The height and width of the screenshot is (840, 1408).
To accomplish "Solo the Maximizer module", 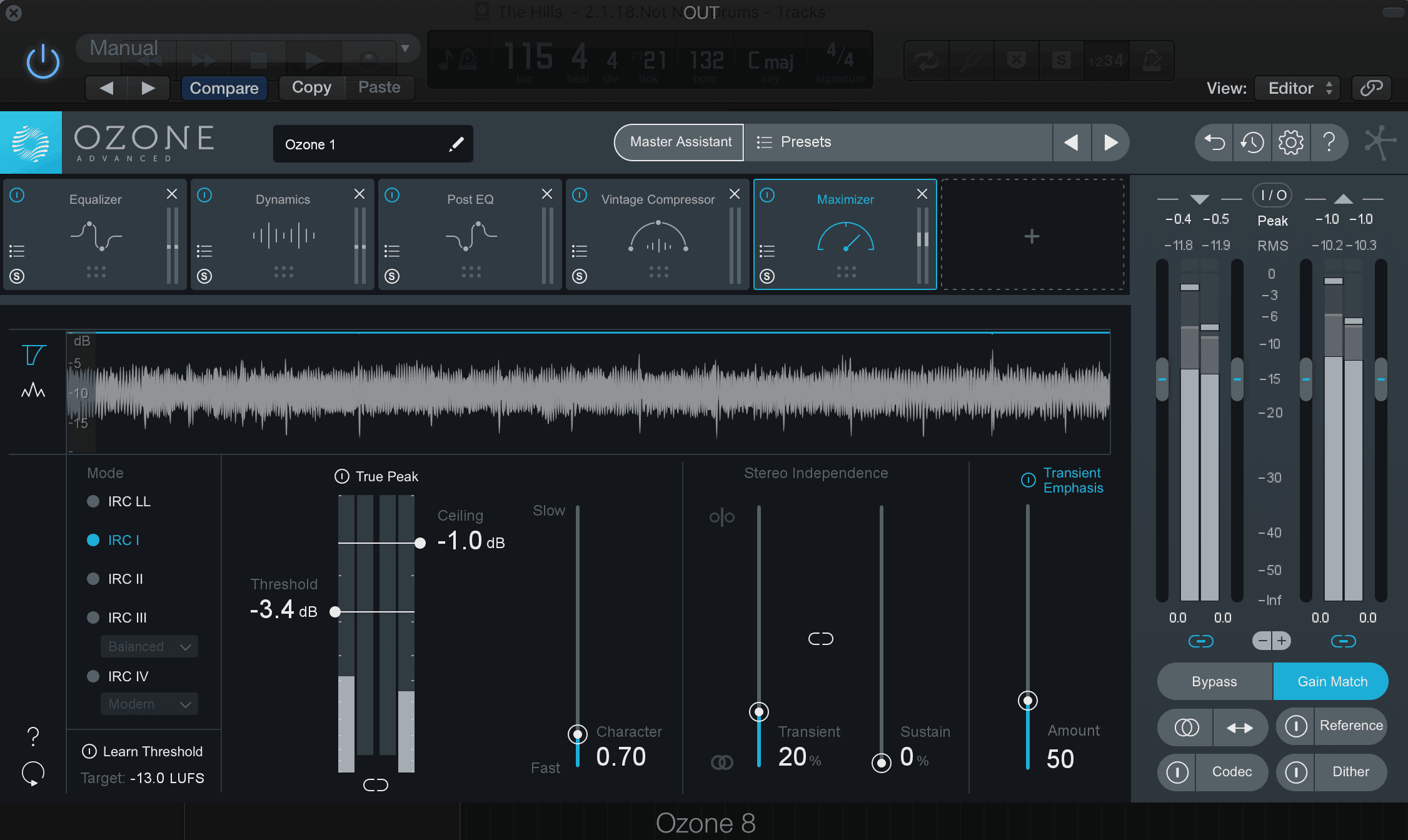I will [x=767, y=276].
